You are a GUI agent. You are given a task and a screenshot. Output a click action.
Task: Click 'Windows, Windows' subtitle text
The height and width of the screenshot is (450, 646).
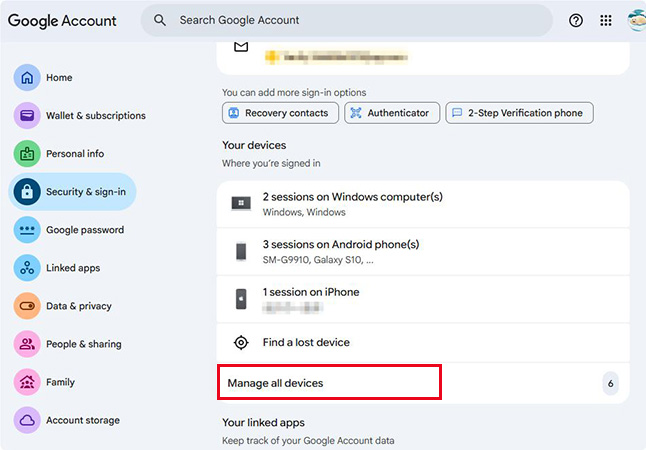(x=304, y=212)
